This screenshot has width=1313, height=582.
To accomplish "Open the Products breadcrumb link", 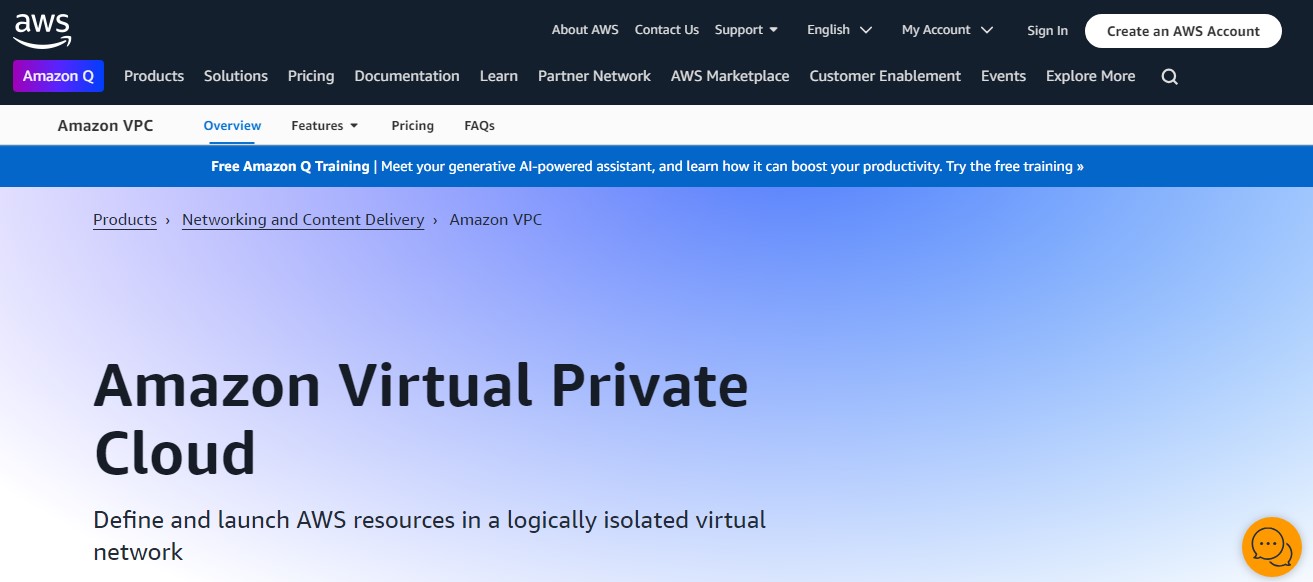I will [124, 219].
